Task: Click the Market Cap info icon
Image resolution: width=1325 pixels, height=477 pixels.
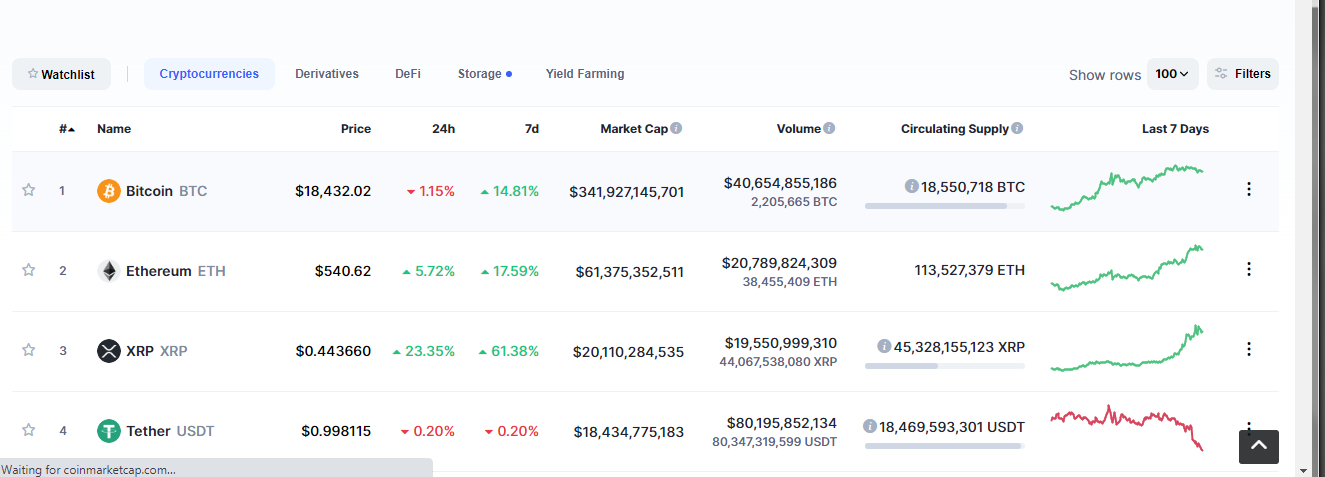Action: click(677, 128)
